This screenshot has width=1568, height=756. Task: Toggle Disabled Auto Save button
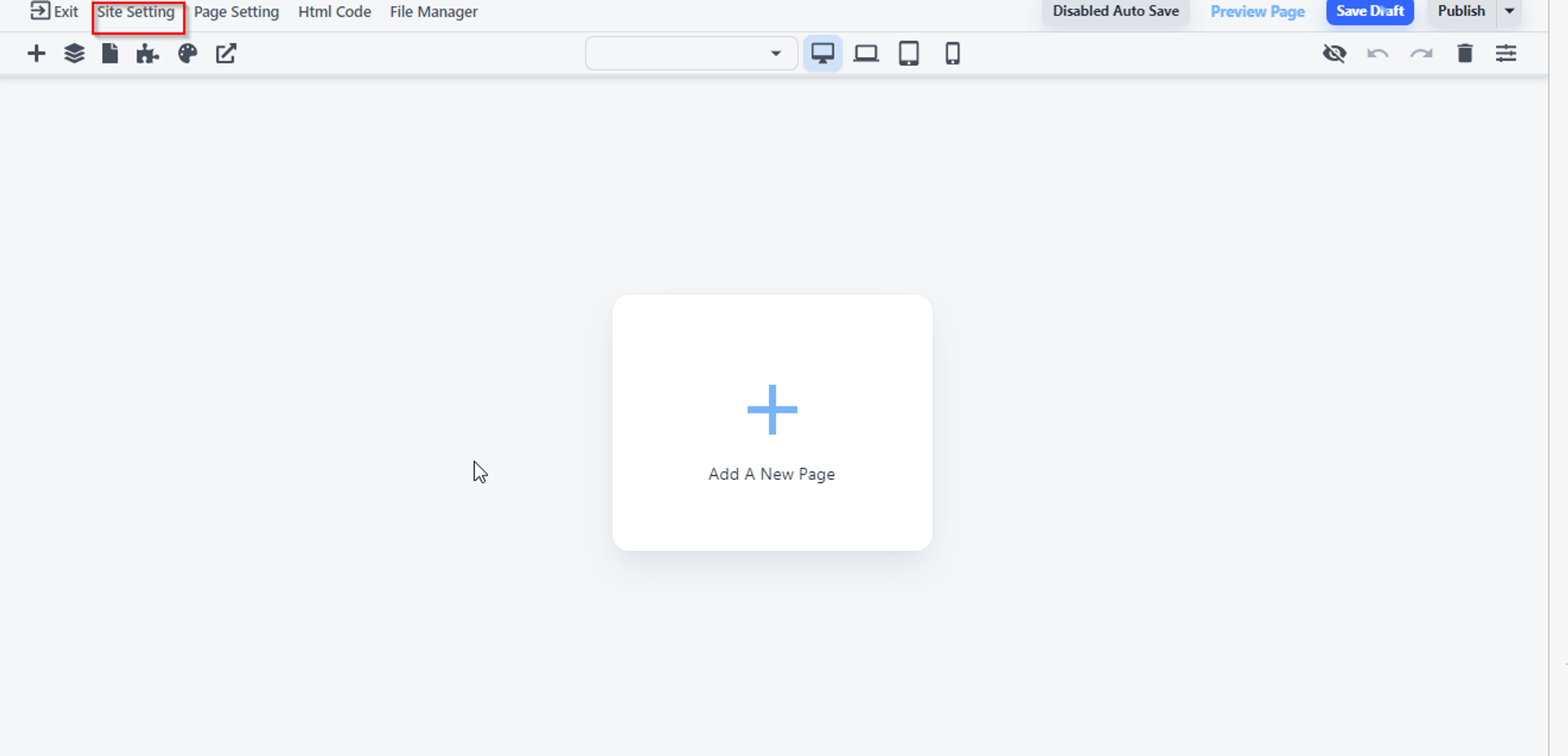coord(1116,12)
